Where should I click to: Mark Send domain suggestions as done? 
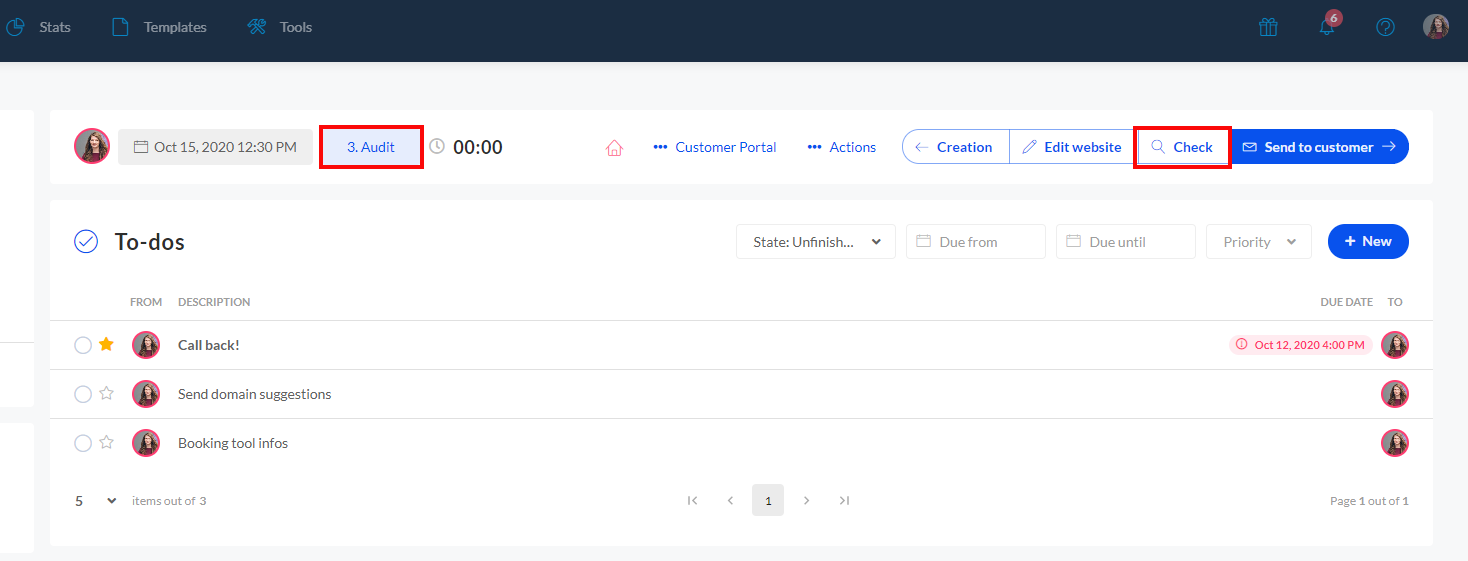click(83, 394)
